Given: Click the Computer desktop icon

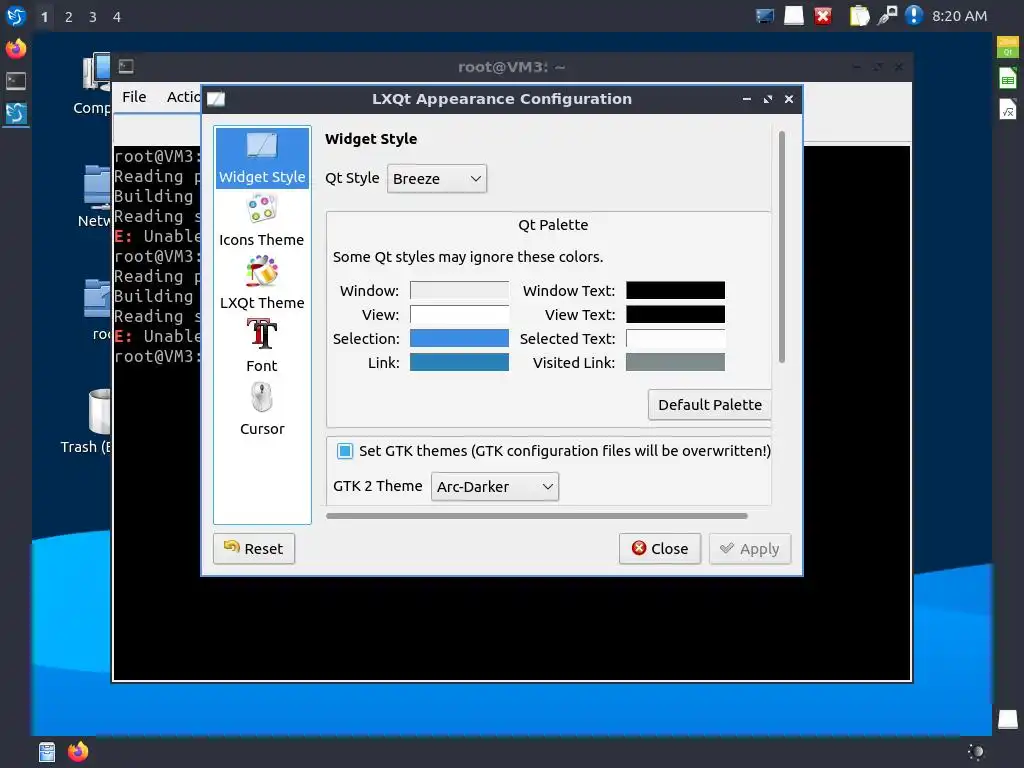Looking at the screenshot, I should (95, 84).
